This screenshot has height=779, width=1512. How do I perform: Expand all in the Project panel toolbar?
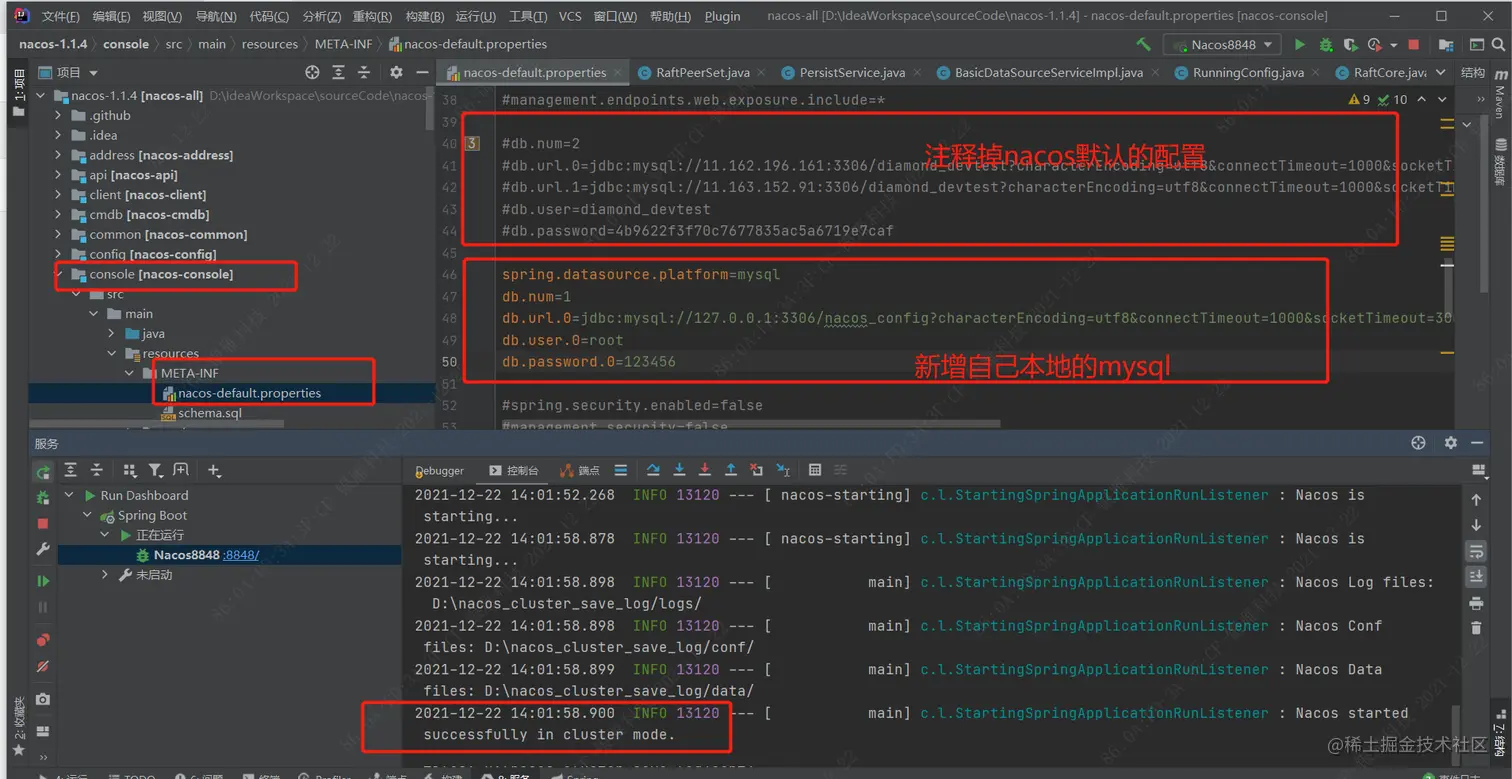pos(338,72)
